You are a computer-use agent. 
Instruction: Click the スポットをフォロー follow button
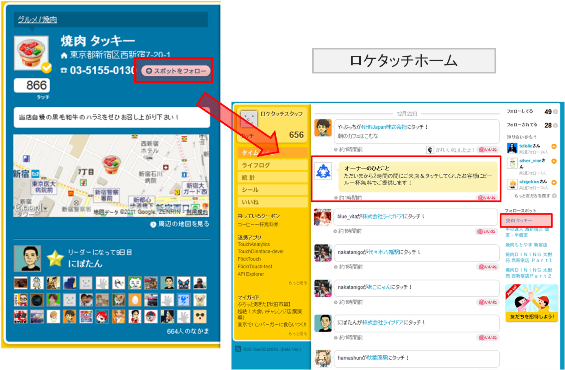175,71
